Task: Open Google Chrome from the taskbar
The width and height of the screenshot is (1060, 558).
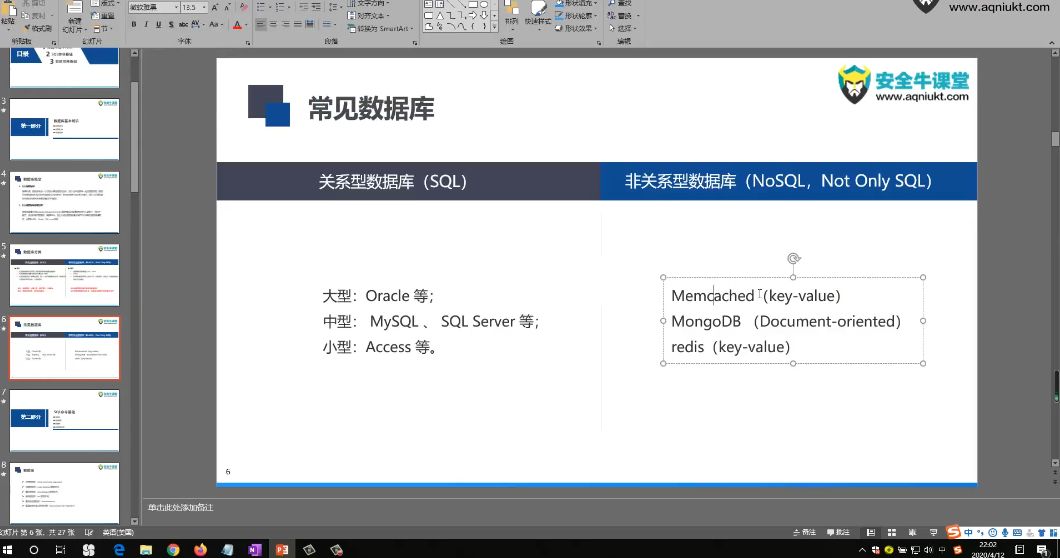Action: pyautogui.click(x=173, y=550)
